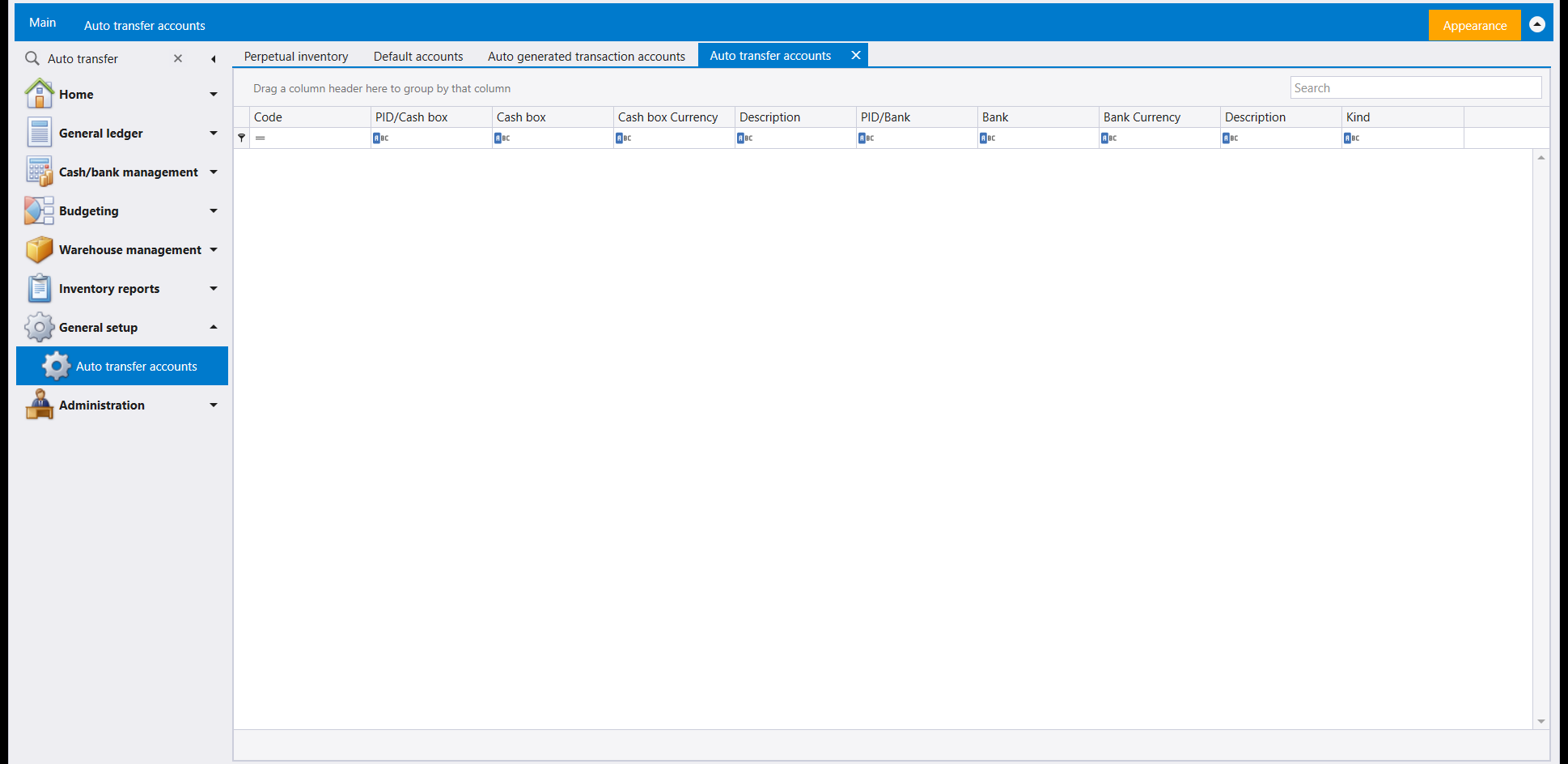Switch to Default accounts tab

click(x=418, y=56)
